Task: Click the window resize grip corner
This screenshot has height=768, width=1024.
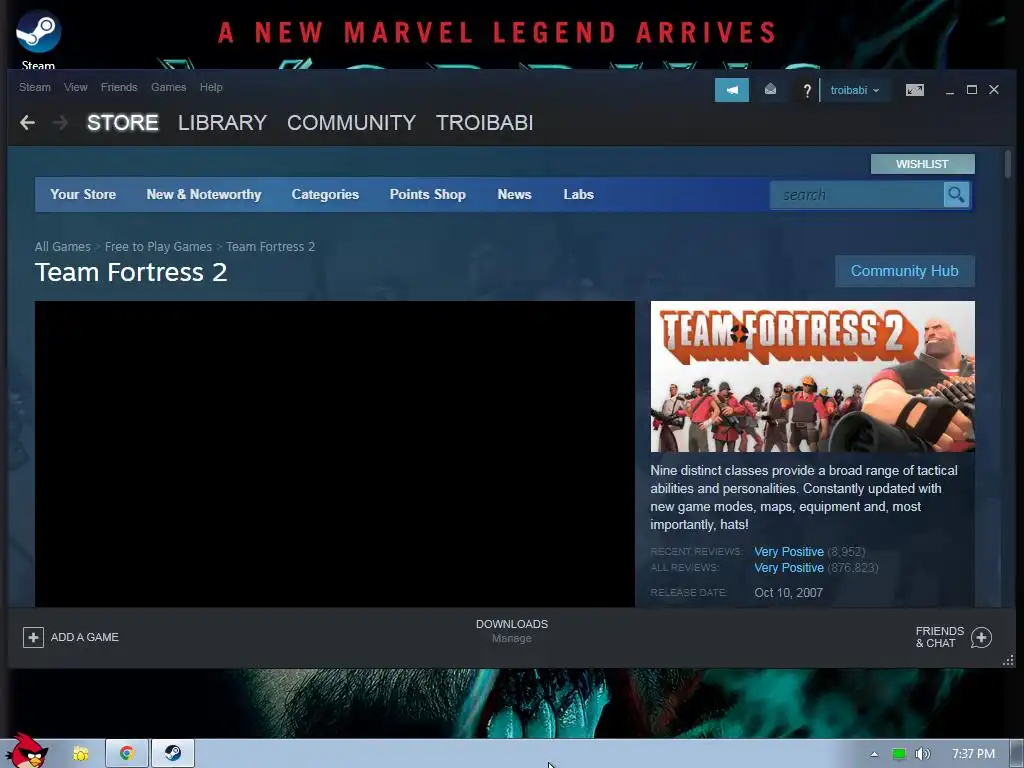Action: pos(1008,660)
